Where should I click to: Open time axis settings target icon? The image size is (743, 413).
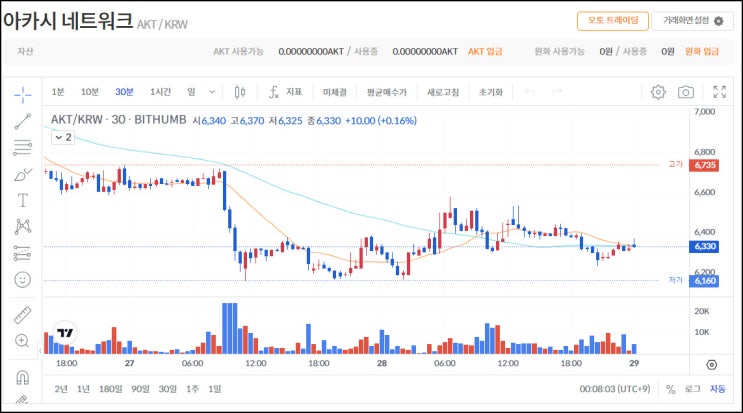pyautogui.click(x=711, y=365)
